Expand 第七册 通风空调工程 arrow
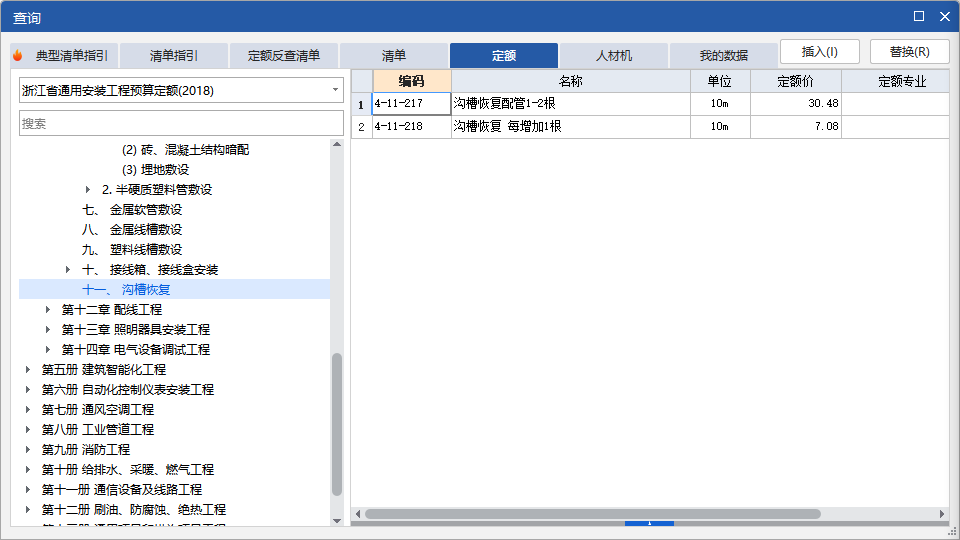This screenshot has width=960, height=540. coord(28,410)
